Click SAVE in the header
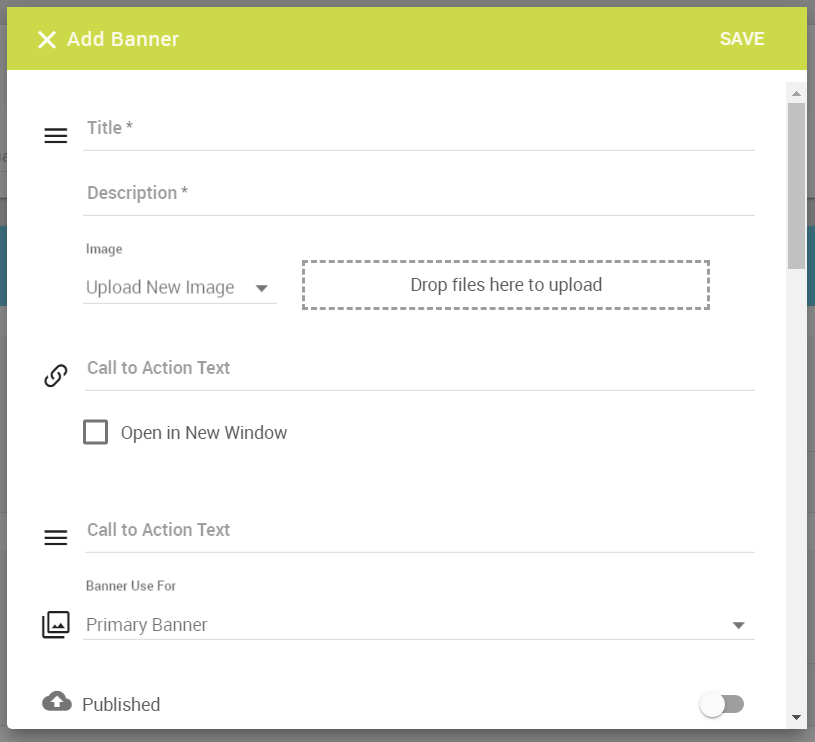 pos(742,39)
